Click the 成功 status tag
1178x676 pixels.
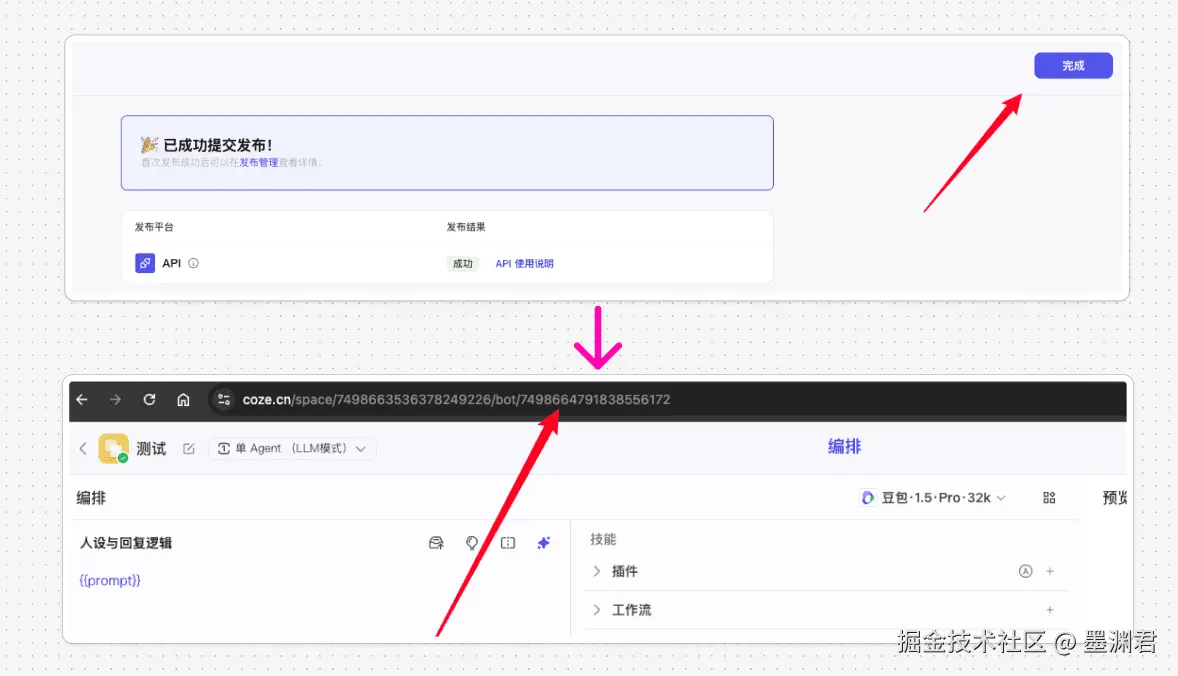pyautogui.click(x=463, y=264)
